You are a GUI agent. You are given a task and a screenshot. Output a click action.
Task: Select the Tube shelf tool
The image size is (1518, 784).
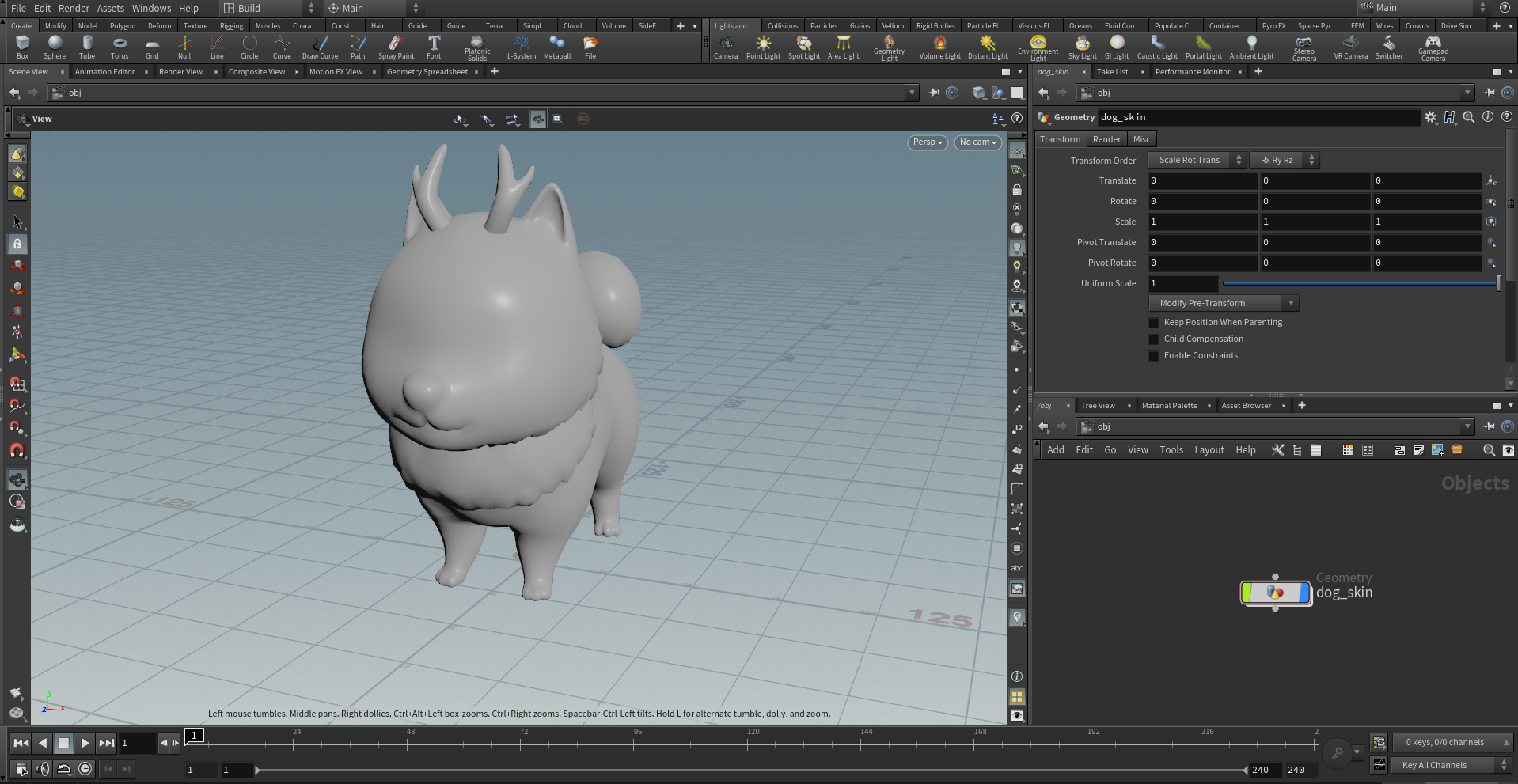87,47
